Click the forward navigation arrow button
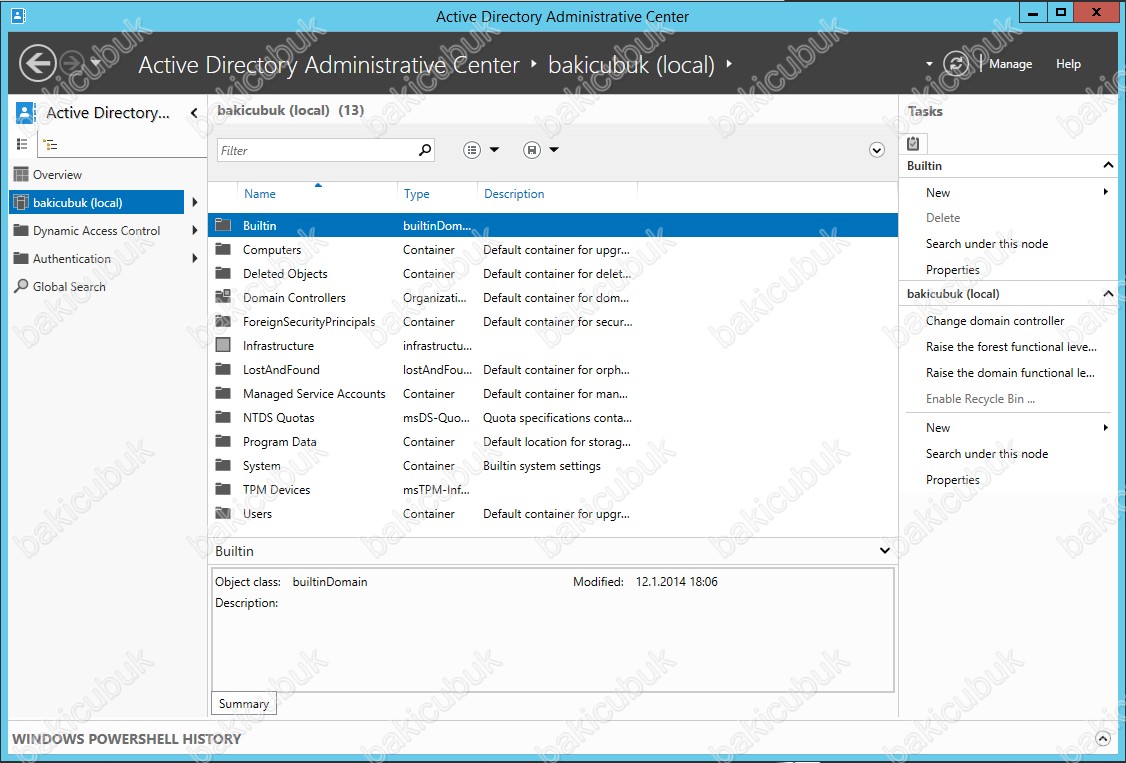The width and height of the screenshot is (1126, 763). [72, 64]
